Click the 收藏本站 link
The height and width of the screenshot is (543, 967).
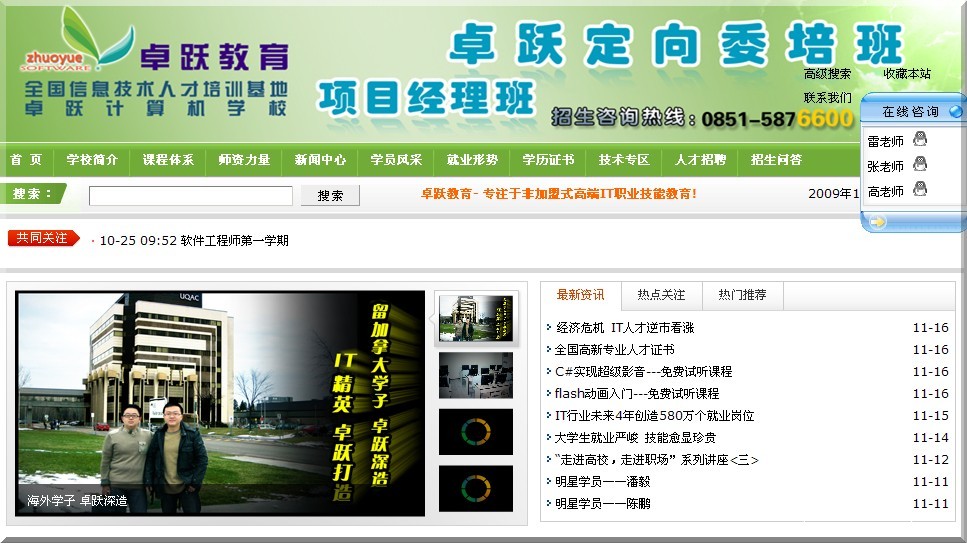tap(906, 74)
